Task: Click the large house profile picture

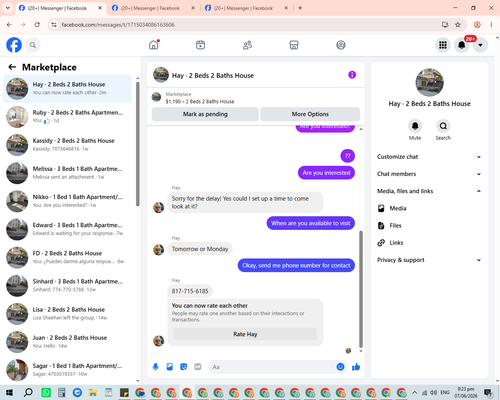Action: (429, 82)
